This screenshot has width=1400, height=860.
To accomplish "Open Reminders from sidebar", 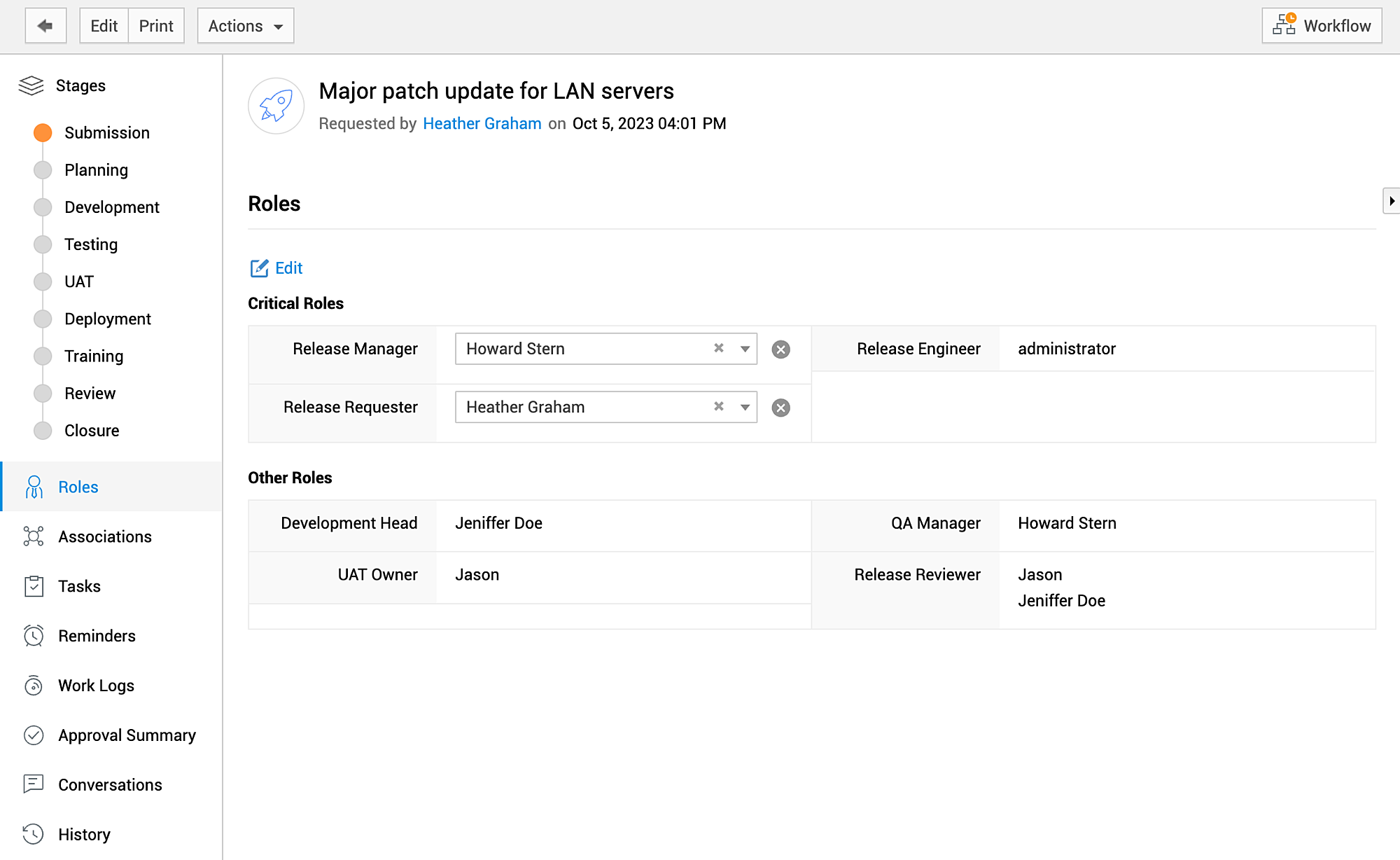I will (x=97, y=636).
